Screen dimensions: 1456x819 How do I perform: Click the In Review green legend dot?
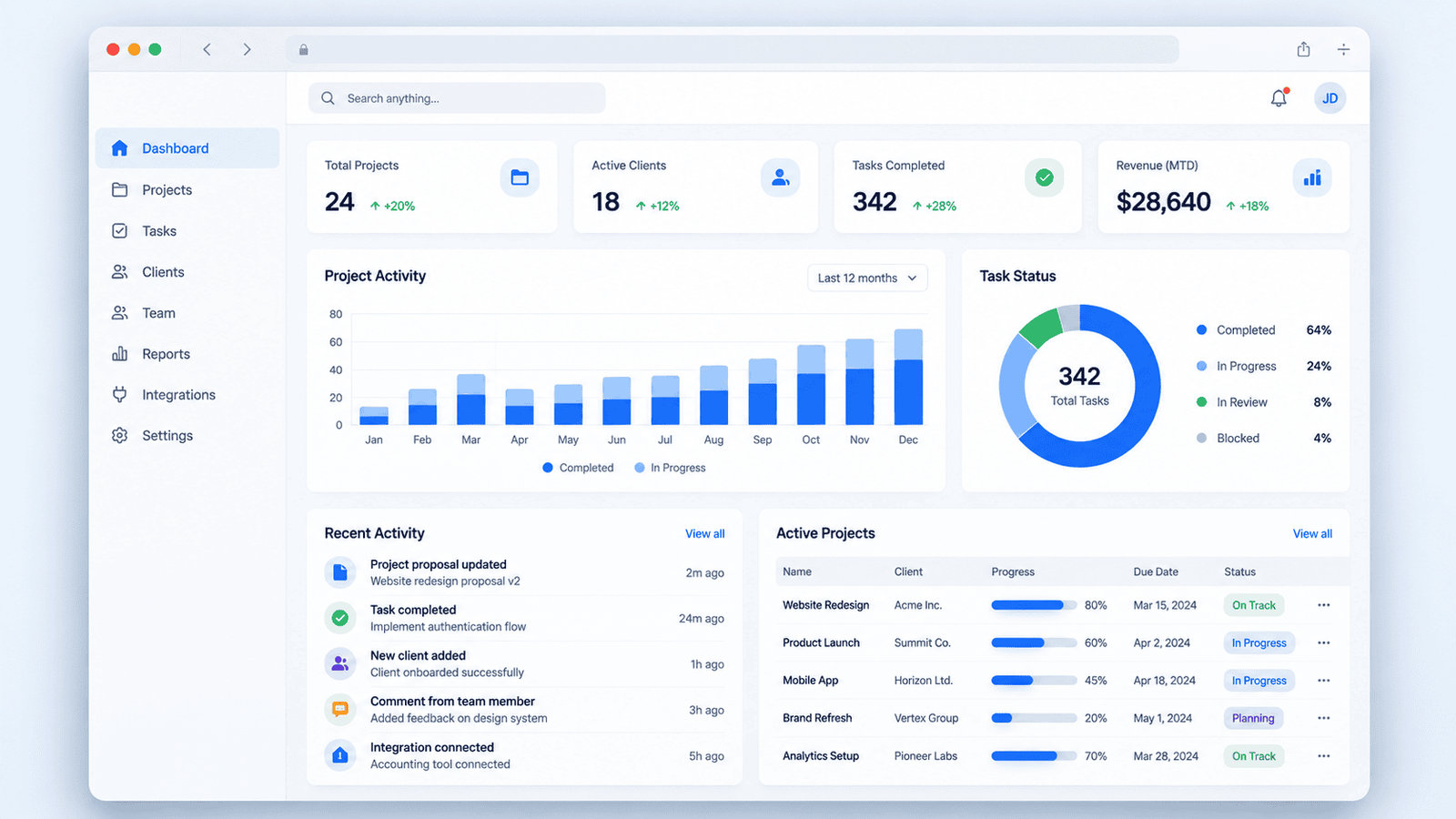(x=1201, y=402)
